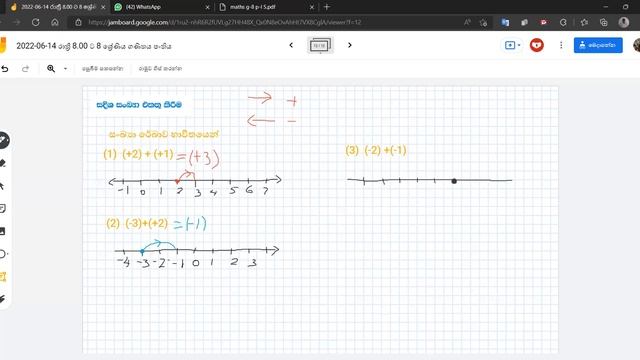
Task: Reload the page
Action: [36, 22]
